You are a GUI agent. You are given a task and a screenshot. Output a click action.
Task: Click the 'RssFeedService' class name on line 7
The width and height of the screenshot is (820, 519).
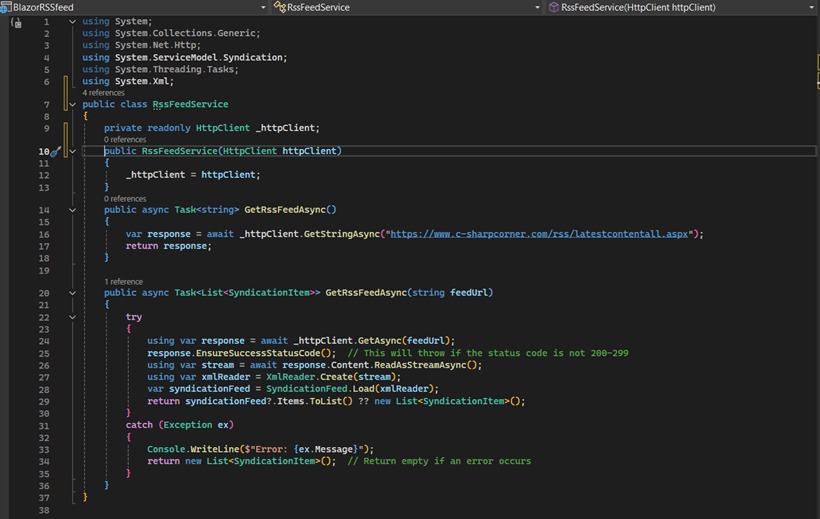tap(190, 104)
